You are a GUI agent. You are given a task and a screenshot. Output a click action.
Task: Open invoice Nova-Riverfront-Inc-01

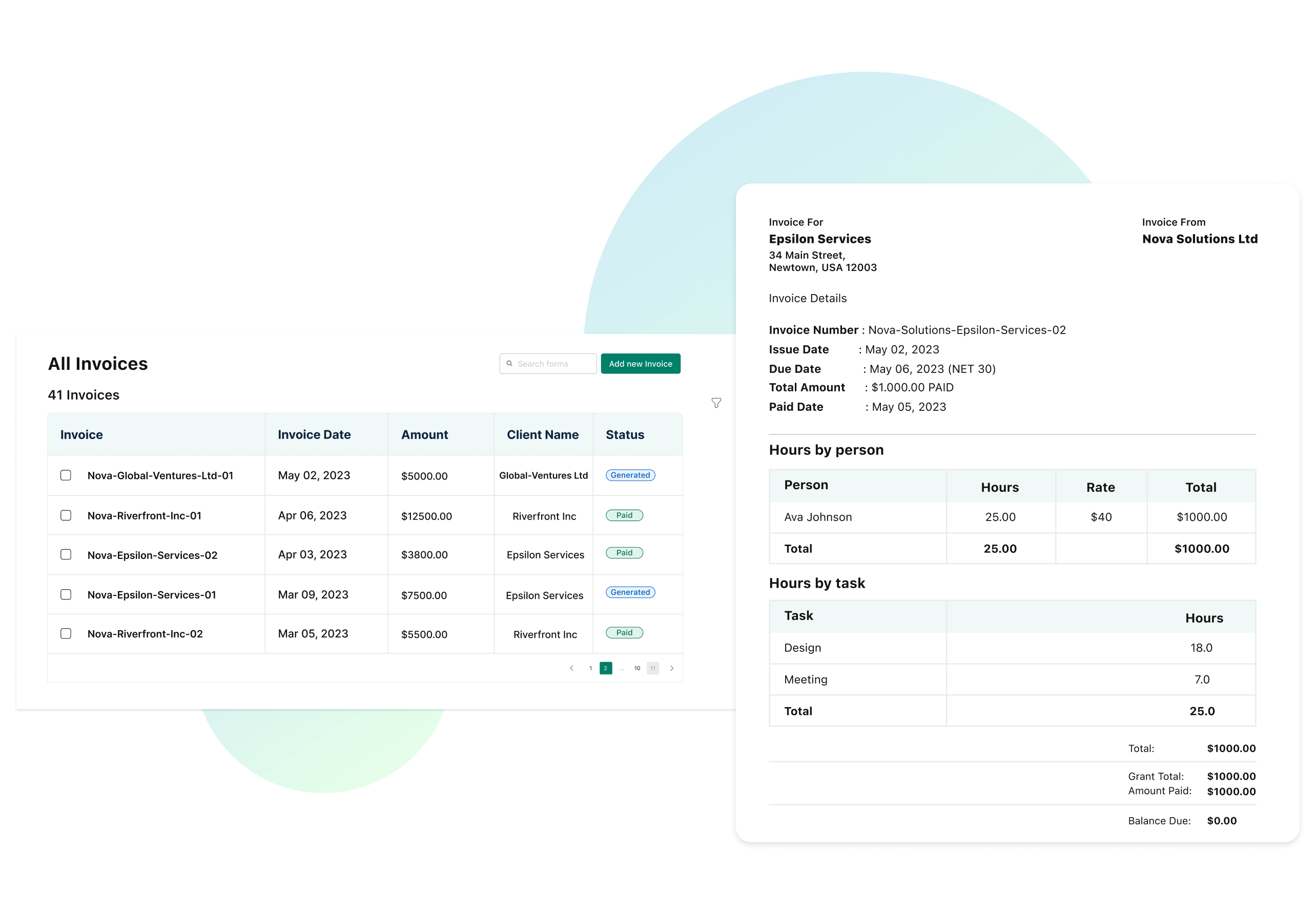point(145,515)
